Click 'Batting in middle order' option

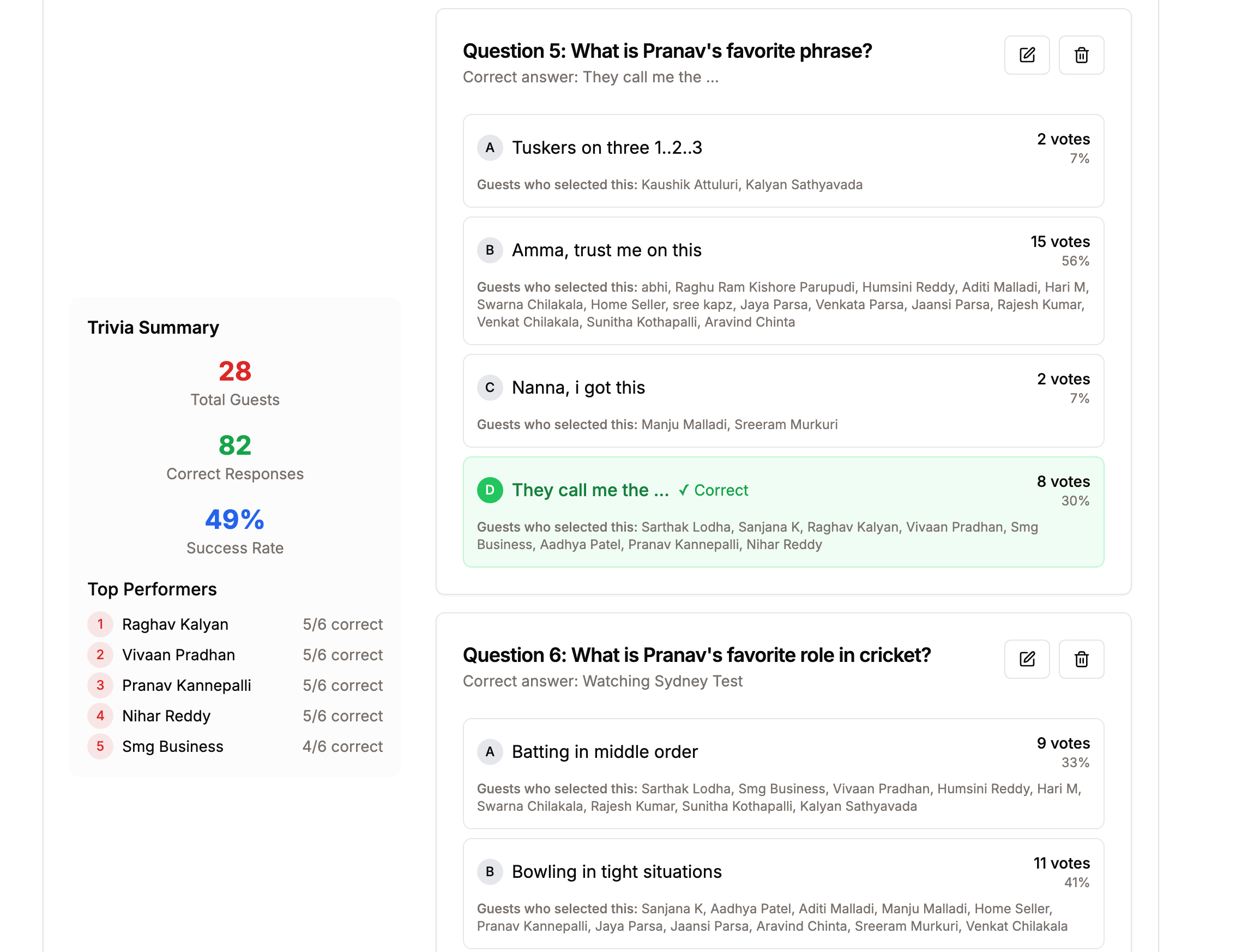pyautogui.click(x=604, y=752)
